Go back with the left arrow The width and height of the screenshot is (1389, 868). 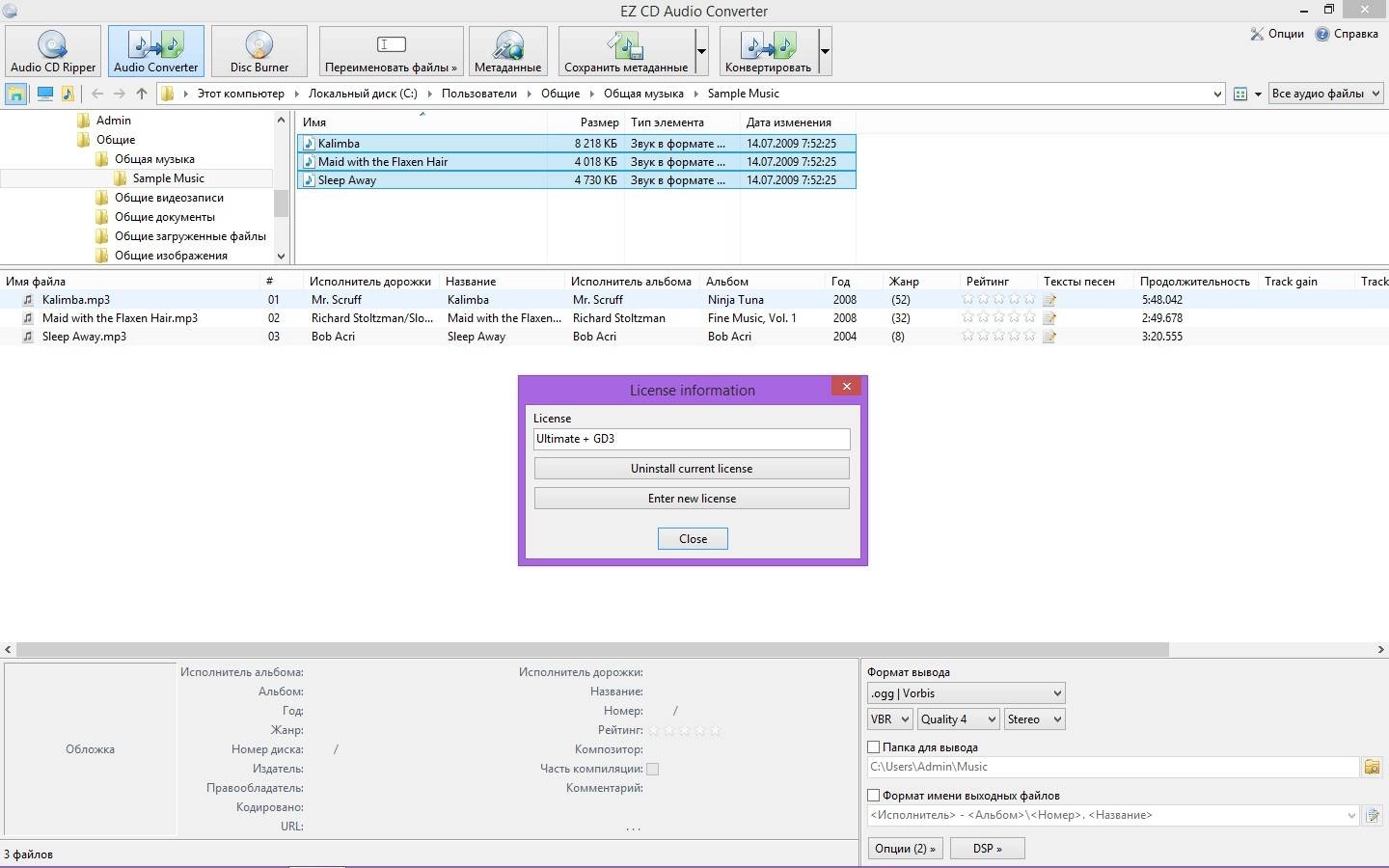[x=97, y=94]
